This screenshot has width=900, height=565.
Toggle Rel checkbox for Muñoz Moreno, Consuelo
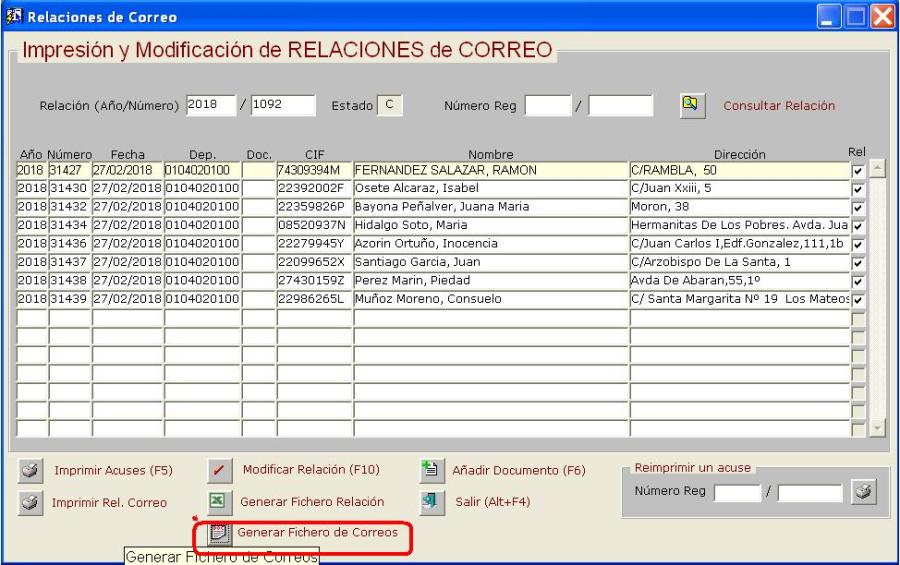[857, 299]
